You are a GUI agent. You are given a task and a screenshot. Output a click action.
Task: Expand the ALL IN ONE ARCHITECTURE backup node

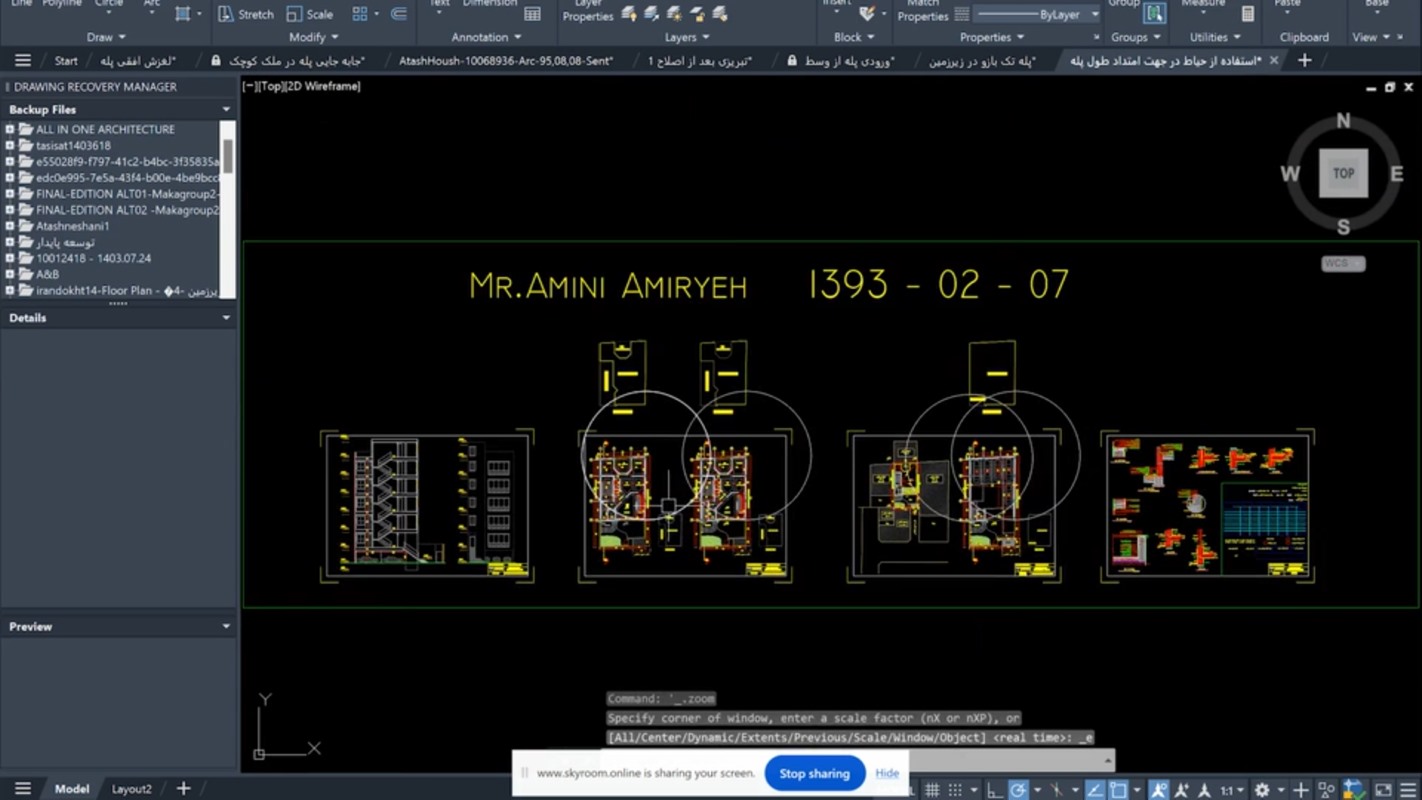coord(10,130)
